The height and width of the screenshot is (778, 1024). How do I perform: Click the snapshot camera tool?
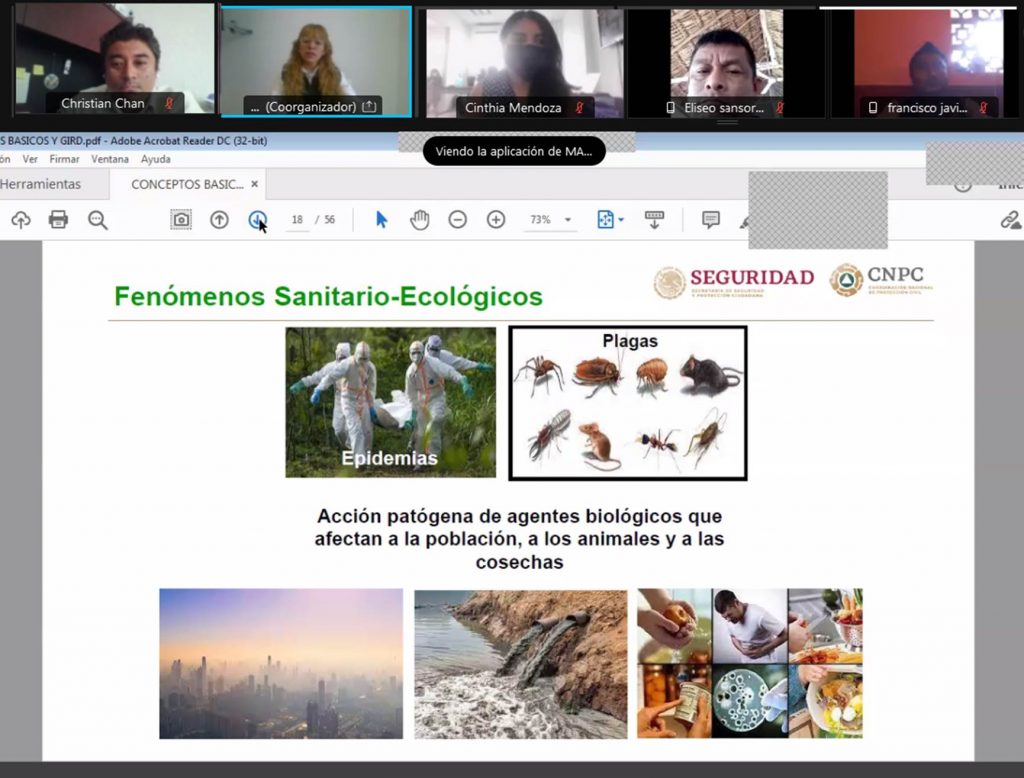[x=181, y=220]
